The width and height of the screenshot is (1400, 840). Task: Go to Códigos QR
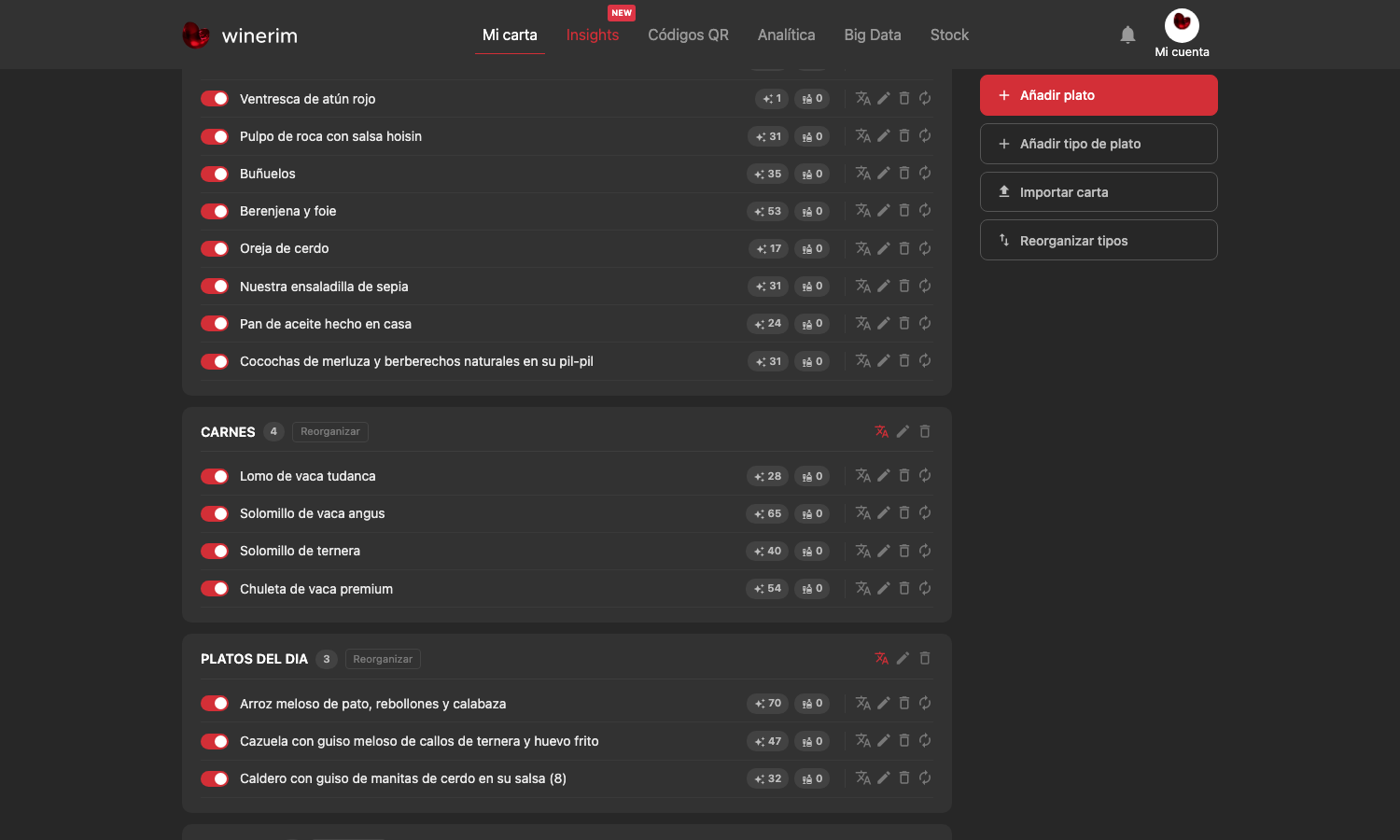(689, 35)
